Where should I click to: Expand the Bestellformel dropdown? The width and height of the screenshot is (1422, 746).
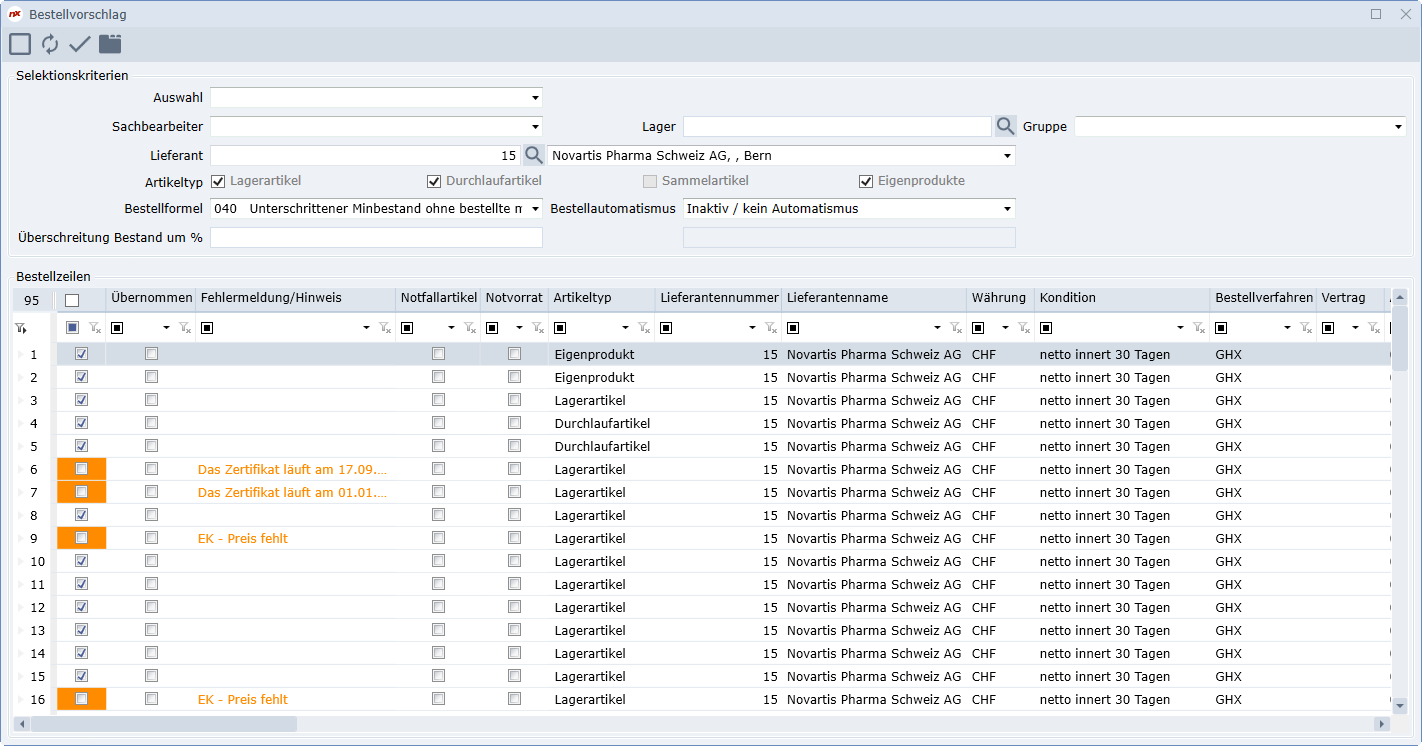535,209
